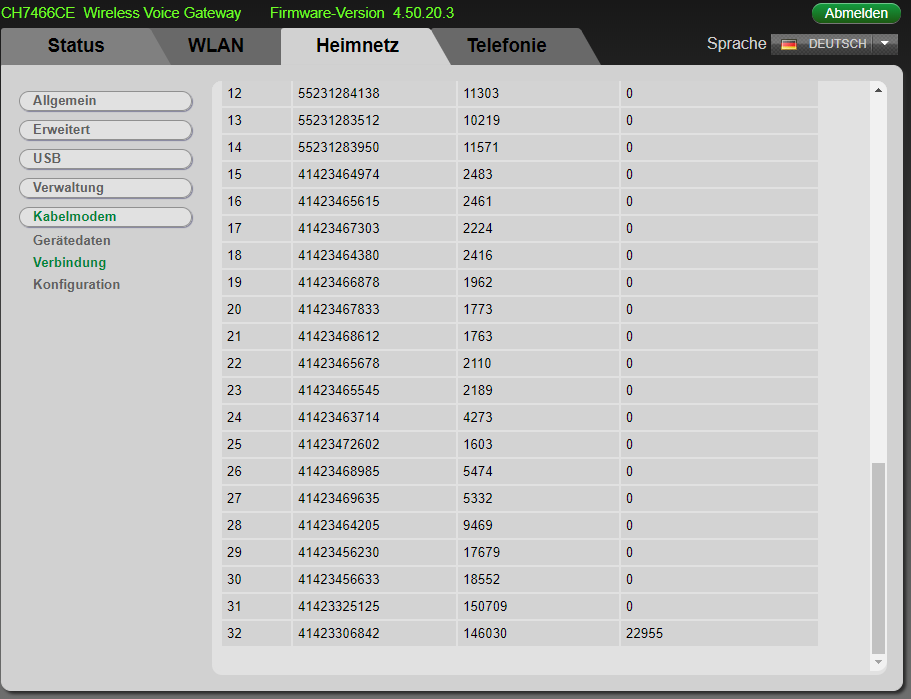Select value 9469 in row 28
Image resolution: width=911 pixels, height=699 pixels.
click(x=478, y=526)
